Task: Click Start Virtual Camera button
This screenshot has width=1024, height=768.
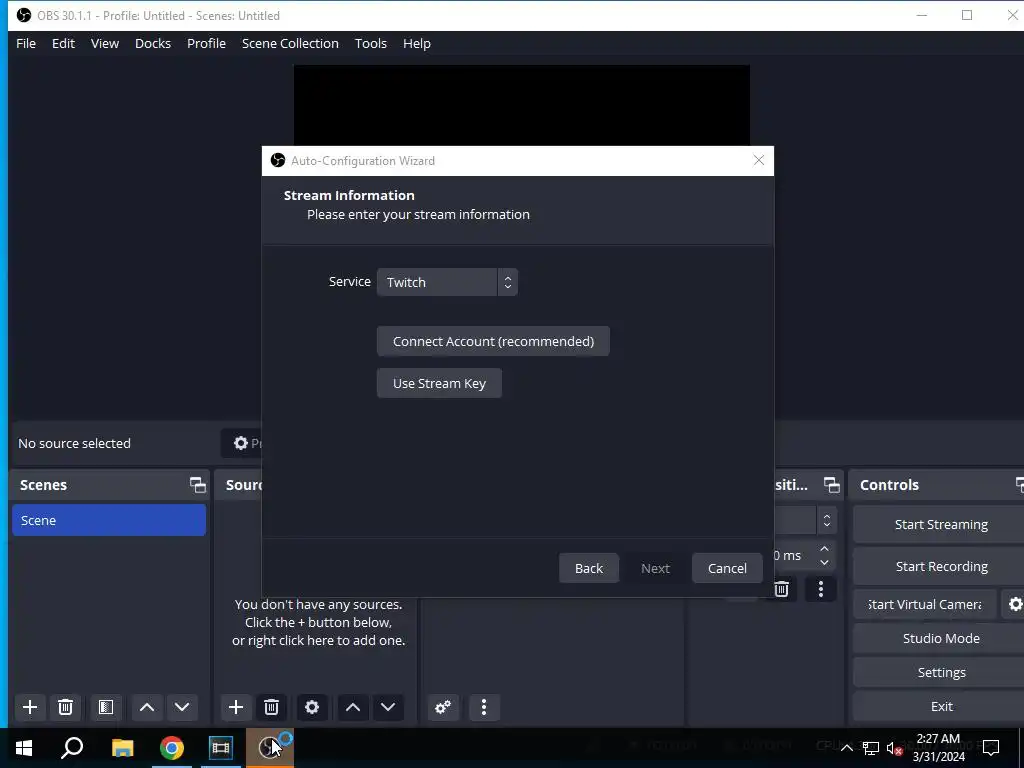Action: [x=925, y=604]
